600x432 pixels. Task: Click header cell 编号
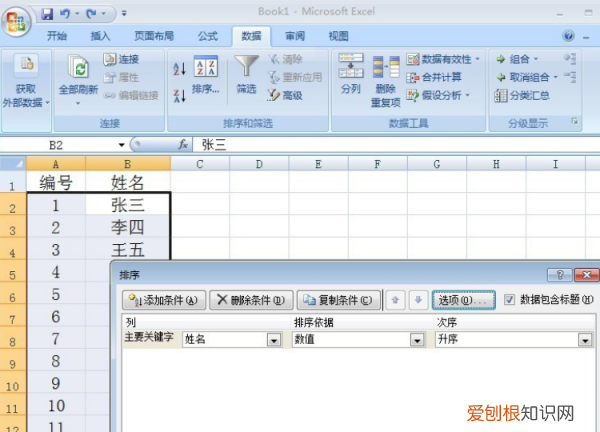56,182
